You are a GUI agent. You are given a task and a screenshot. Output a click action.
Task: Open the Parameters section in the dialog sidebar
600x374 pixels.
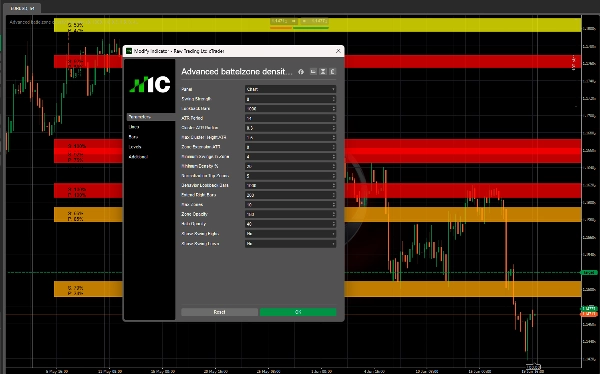(151, 117)
